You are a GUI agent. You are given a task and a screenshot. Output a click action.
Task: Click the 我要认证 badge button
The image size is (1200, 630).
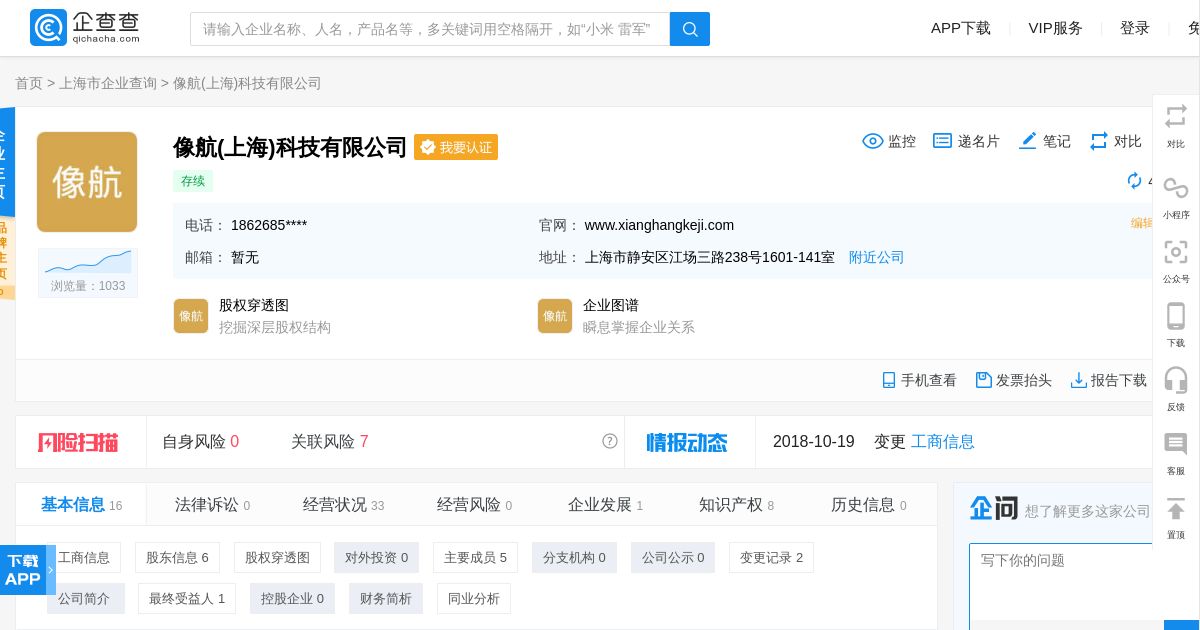[x=456, y=147]
